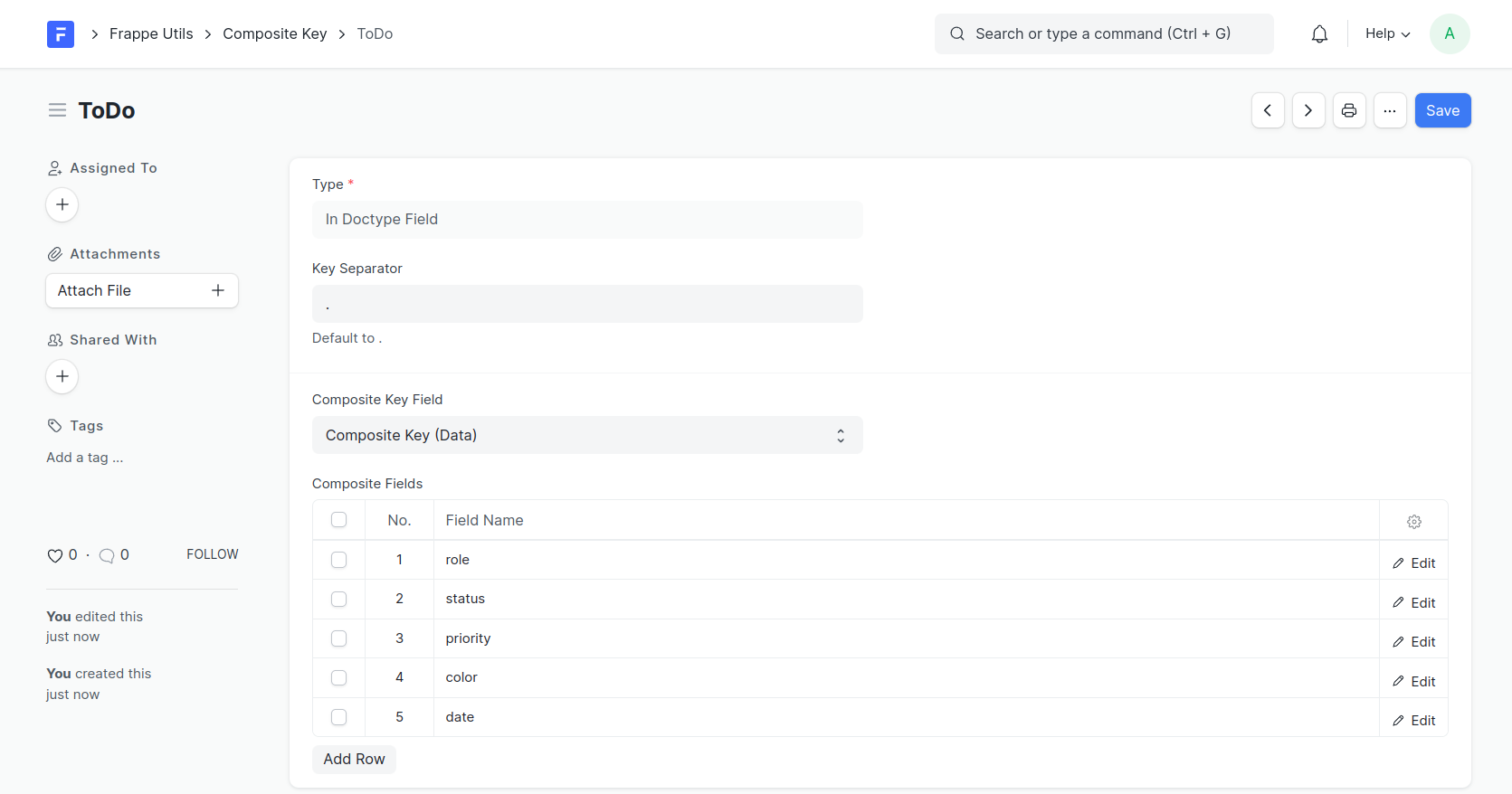Screen dimensions: 1512x794
Task: Open Composite Fields table settings gear
Action: pos(1414,522)
